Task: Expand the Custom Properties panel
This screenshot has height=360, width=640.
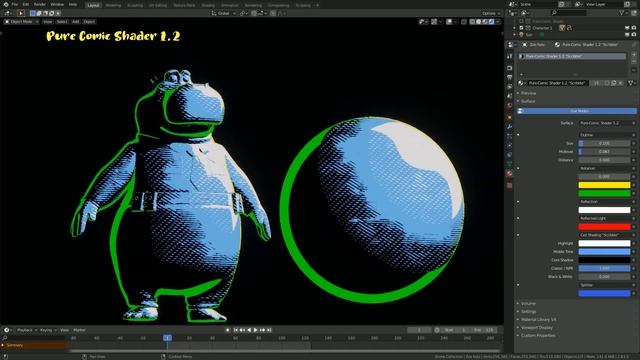Action: 538,336
